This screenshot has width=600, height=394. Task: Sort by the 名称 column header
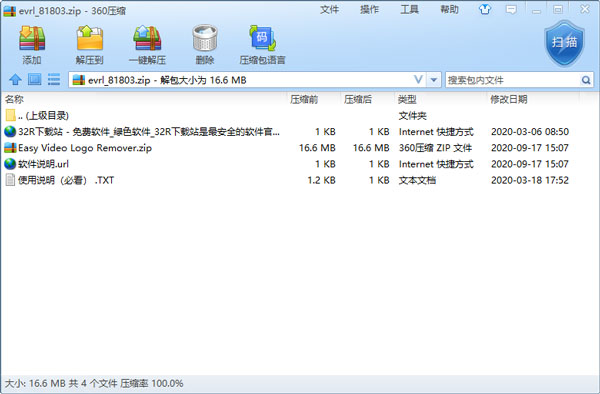click(x=14, y=99)
